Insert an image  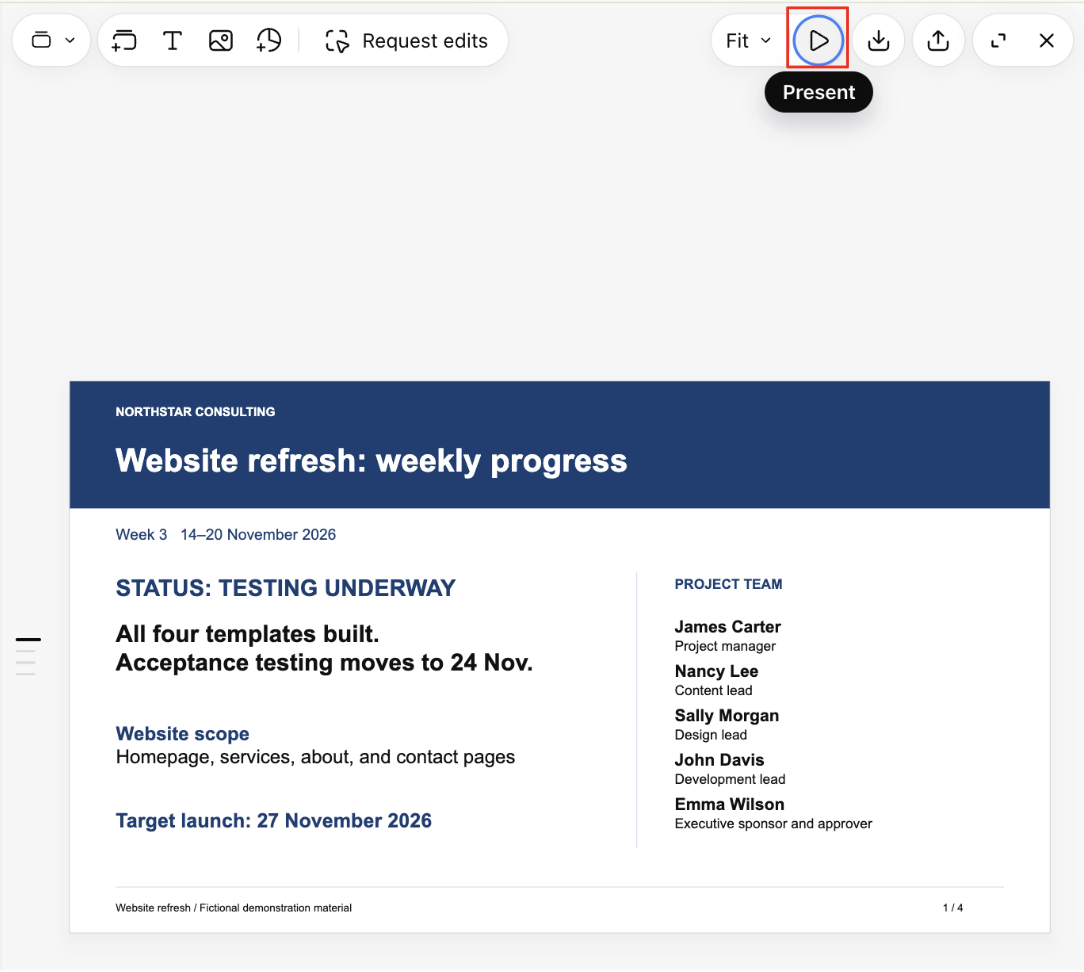221,41
